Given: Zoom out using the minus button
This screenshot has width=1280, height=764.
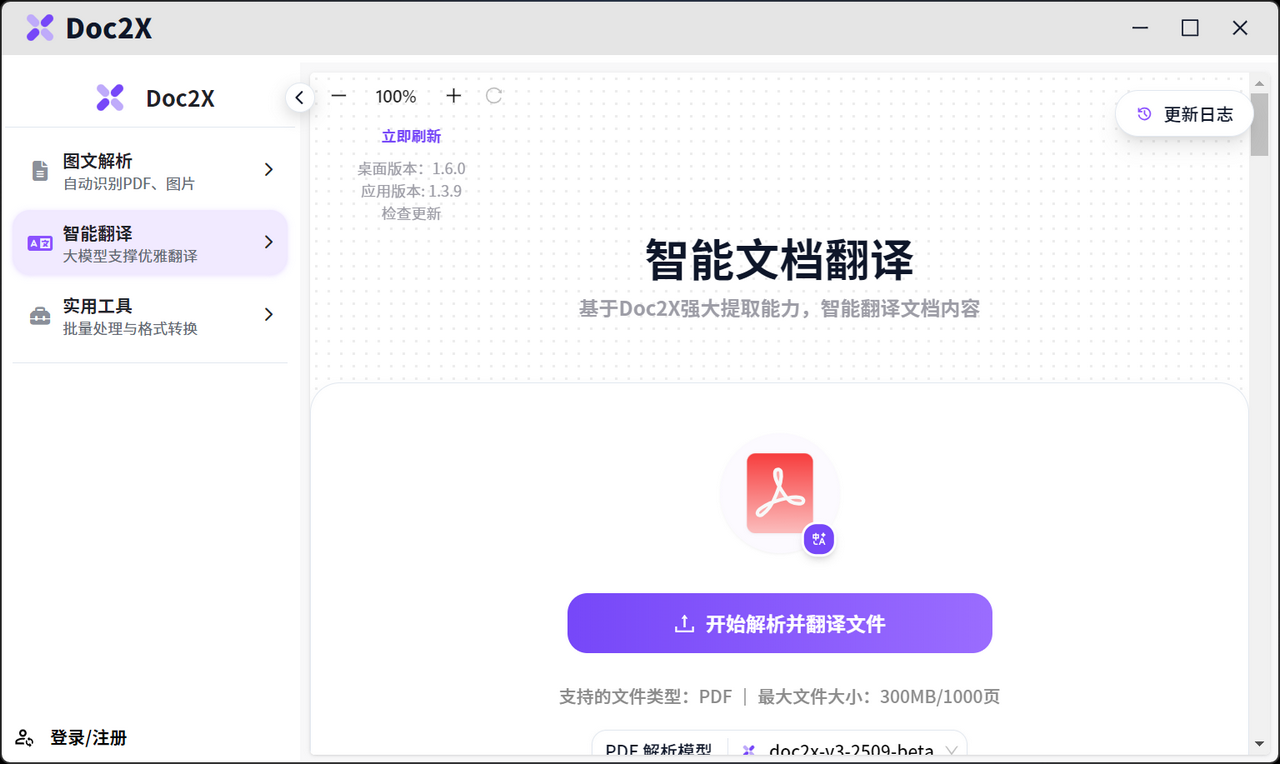Looking at the screenshot, I should point(338,95).
